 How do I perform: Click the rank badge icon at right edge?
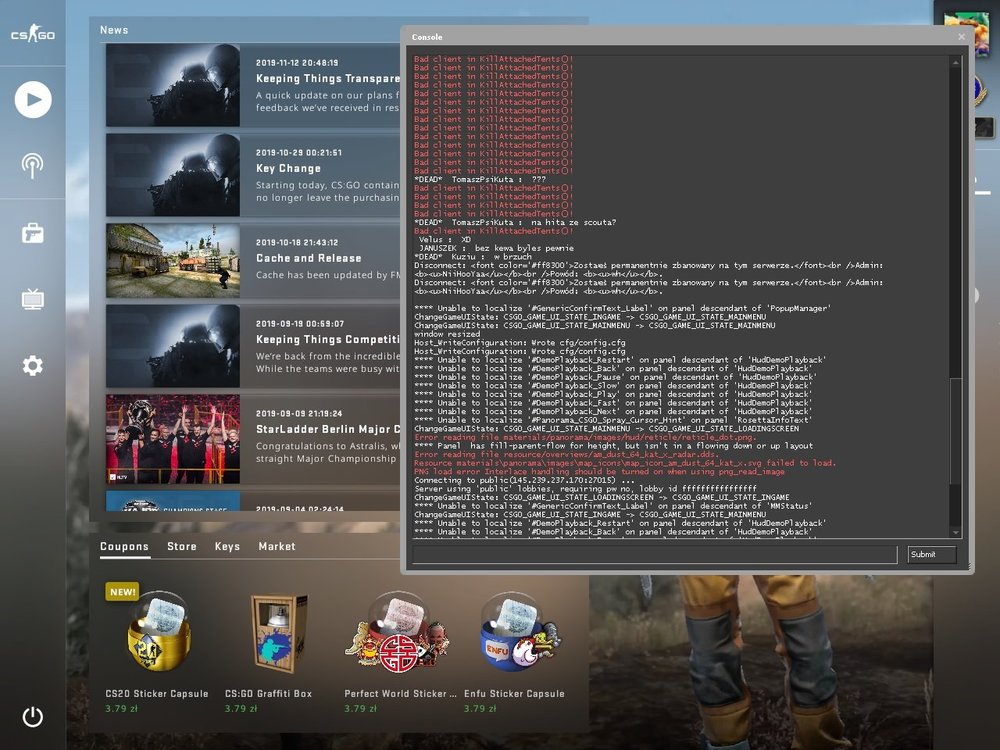click(x=980, y=90)
